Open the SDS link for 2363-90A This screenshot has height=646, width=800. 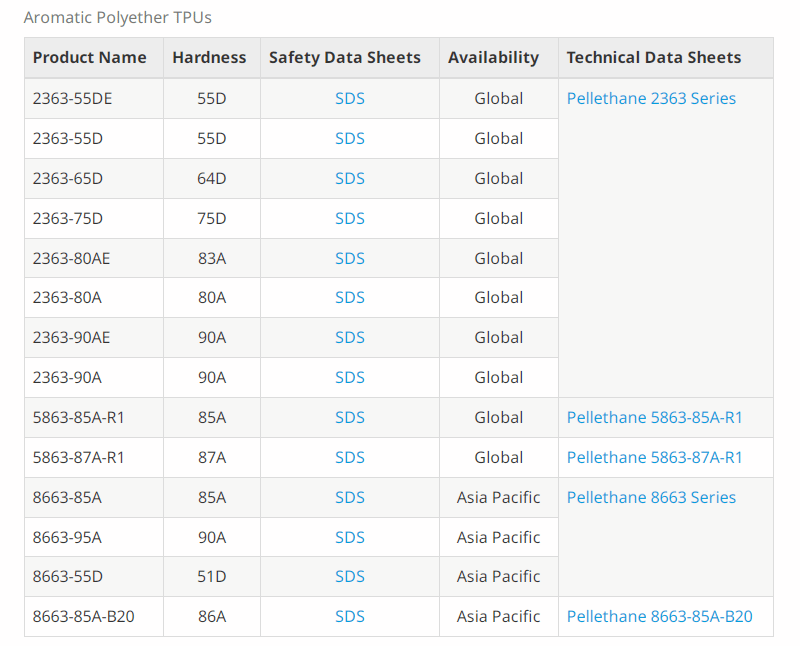[x=349, y=378]
